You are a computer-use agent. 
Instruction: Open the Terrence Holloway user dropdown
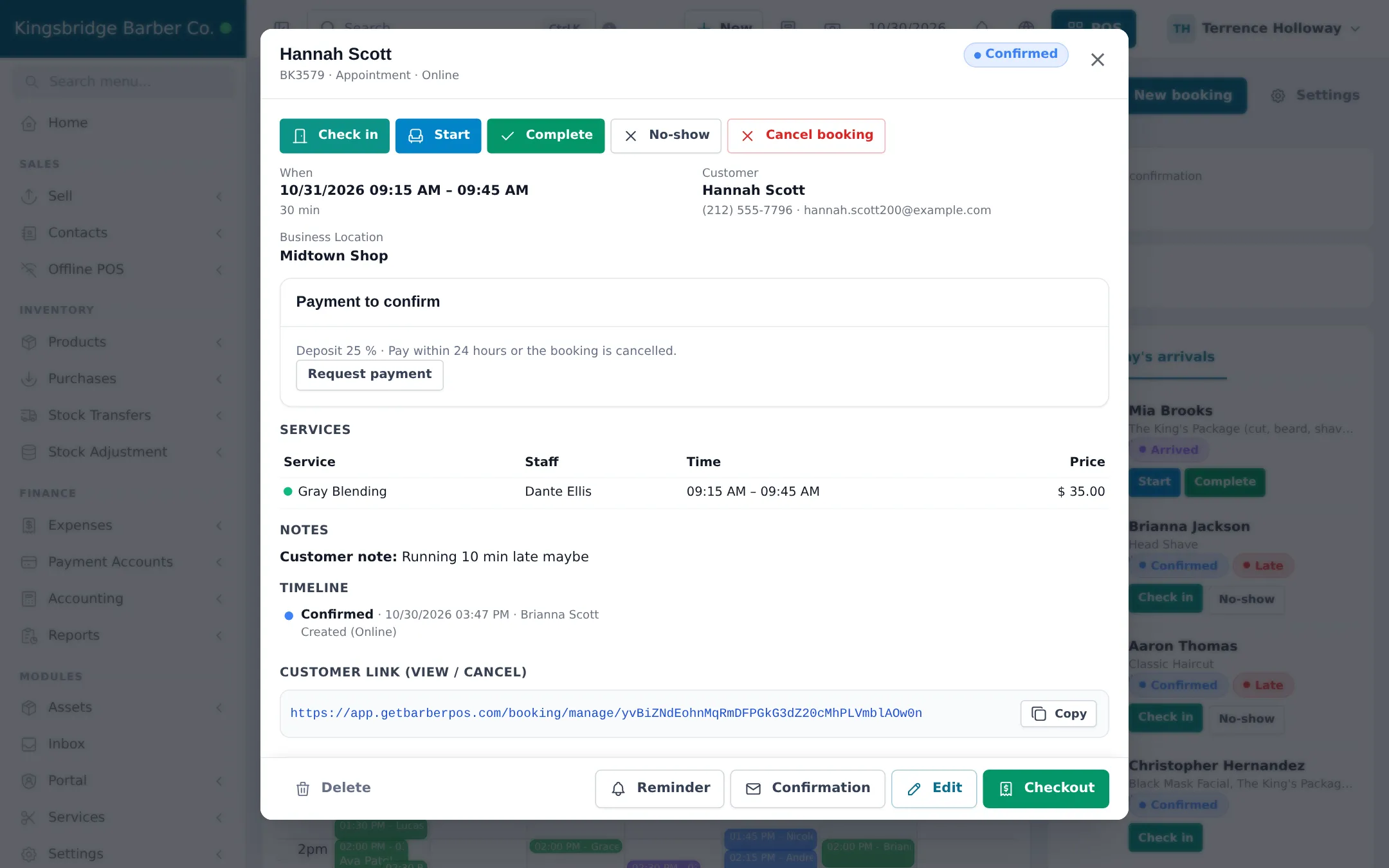[x=1263, y=29]
